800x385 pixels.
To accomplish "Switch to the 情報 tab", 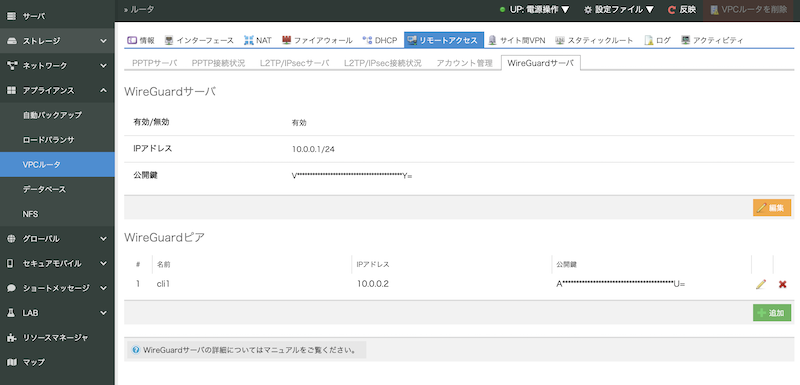I will (140, 40).
